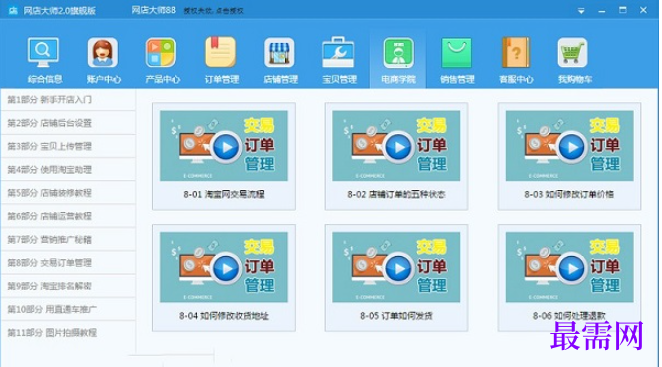The height and width of the screenshot is (367, 662).
Task: Click the 8-03 如何修改订单价格 title
Action: (569, 195)
